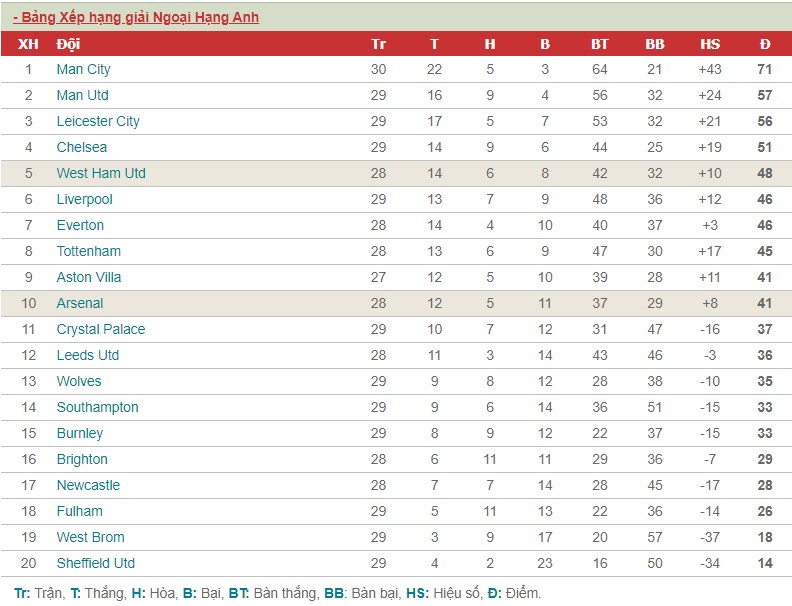Click the Đ points column header
Viewport: 792px width, 606px height.
(x=765, y=44)
